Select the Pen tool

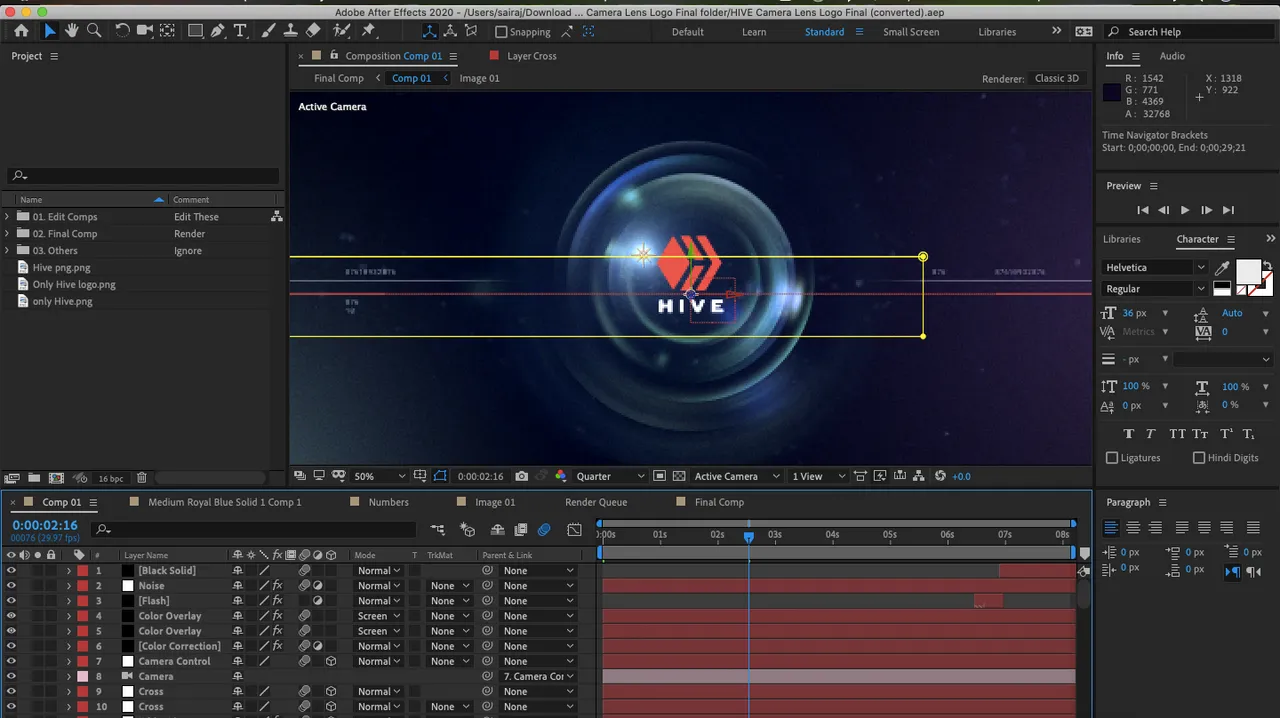[x=216, y=31]
